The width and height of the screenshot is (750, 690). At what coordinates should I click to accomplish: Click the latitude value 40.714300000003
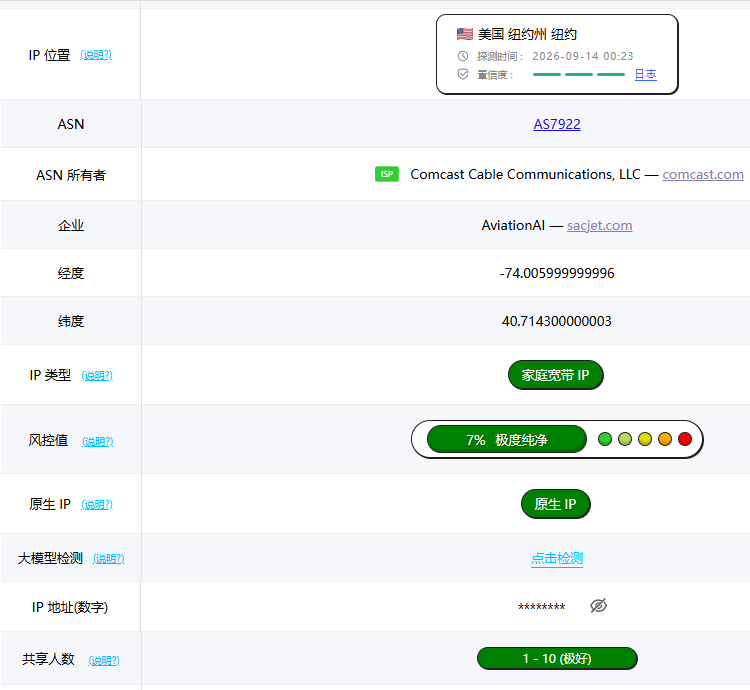[x=557, y=321]
